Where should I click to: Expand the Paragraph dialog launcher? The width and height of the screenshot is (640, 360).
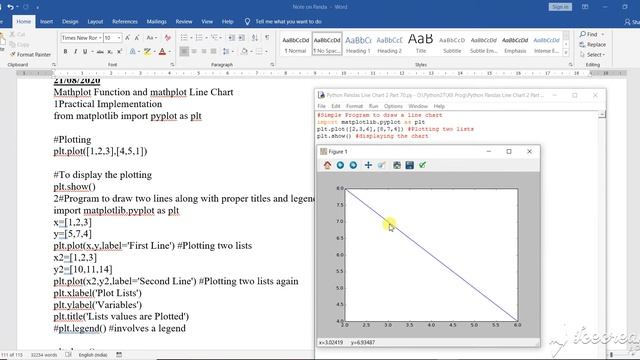(x=272, y=65)
